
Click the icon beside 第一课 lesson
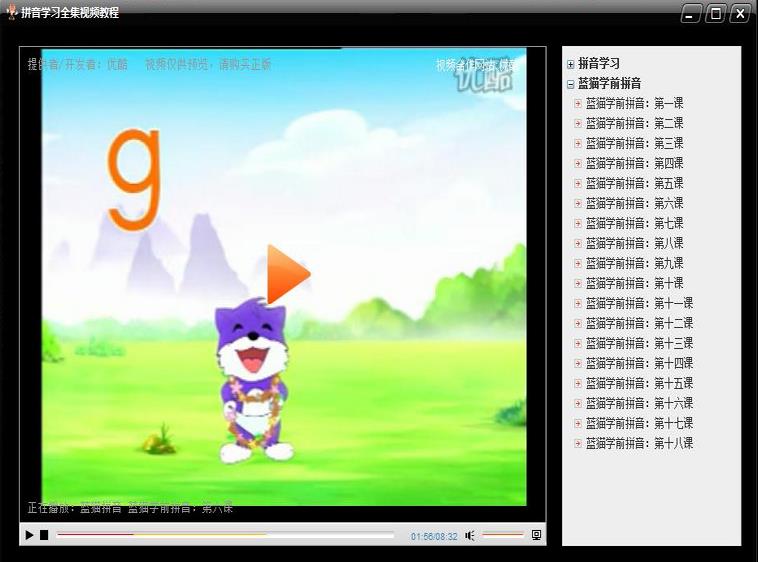[x=578, y=103]
